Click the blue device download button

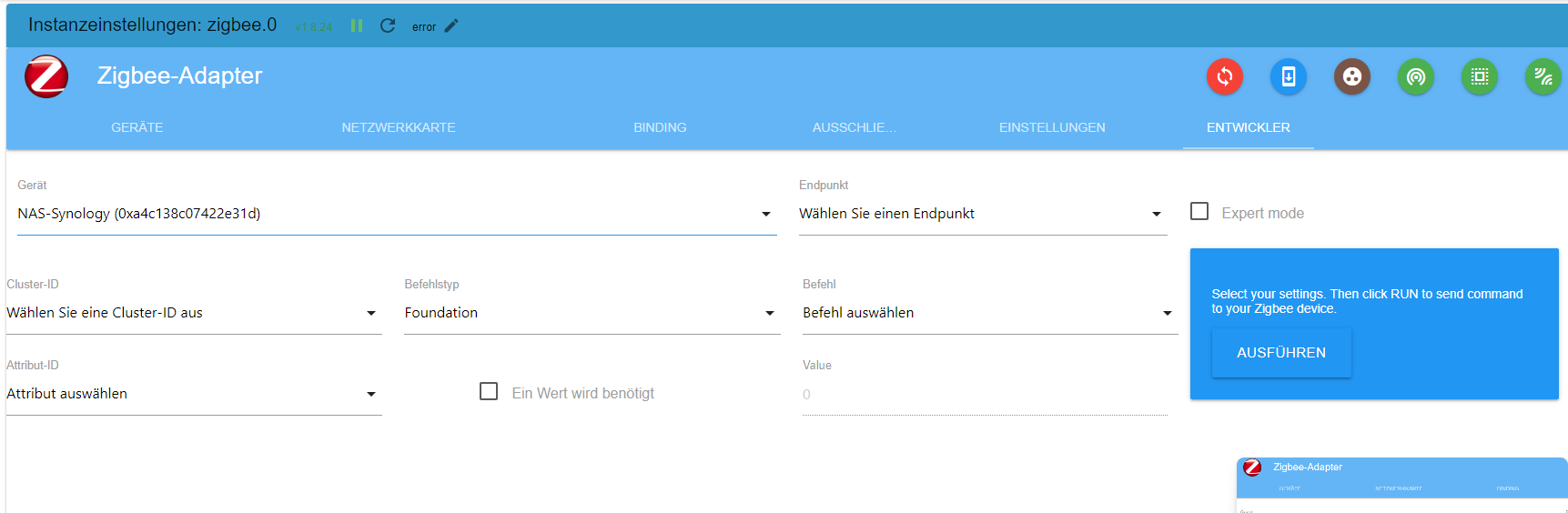(x=1289, y=76)
